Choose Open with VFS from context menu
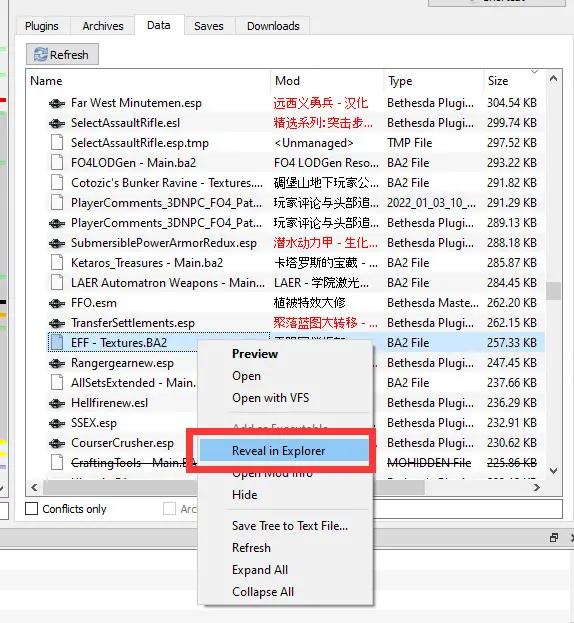 pyautogui.click(x=285, y=398)
